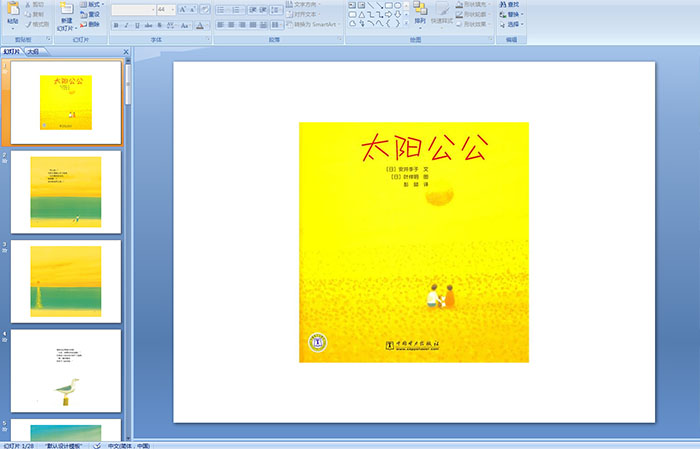Open the Change Case (Aa) dropdown
The image size is (700, 449).
(x=185, y=25)
